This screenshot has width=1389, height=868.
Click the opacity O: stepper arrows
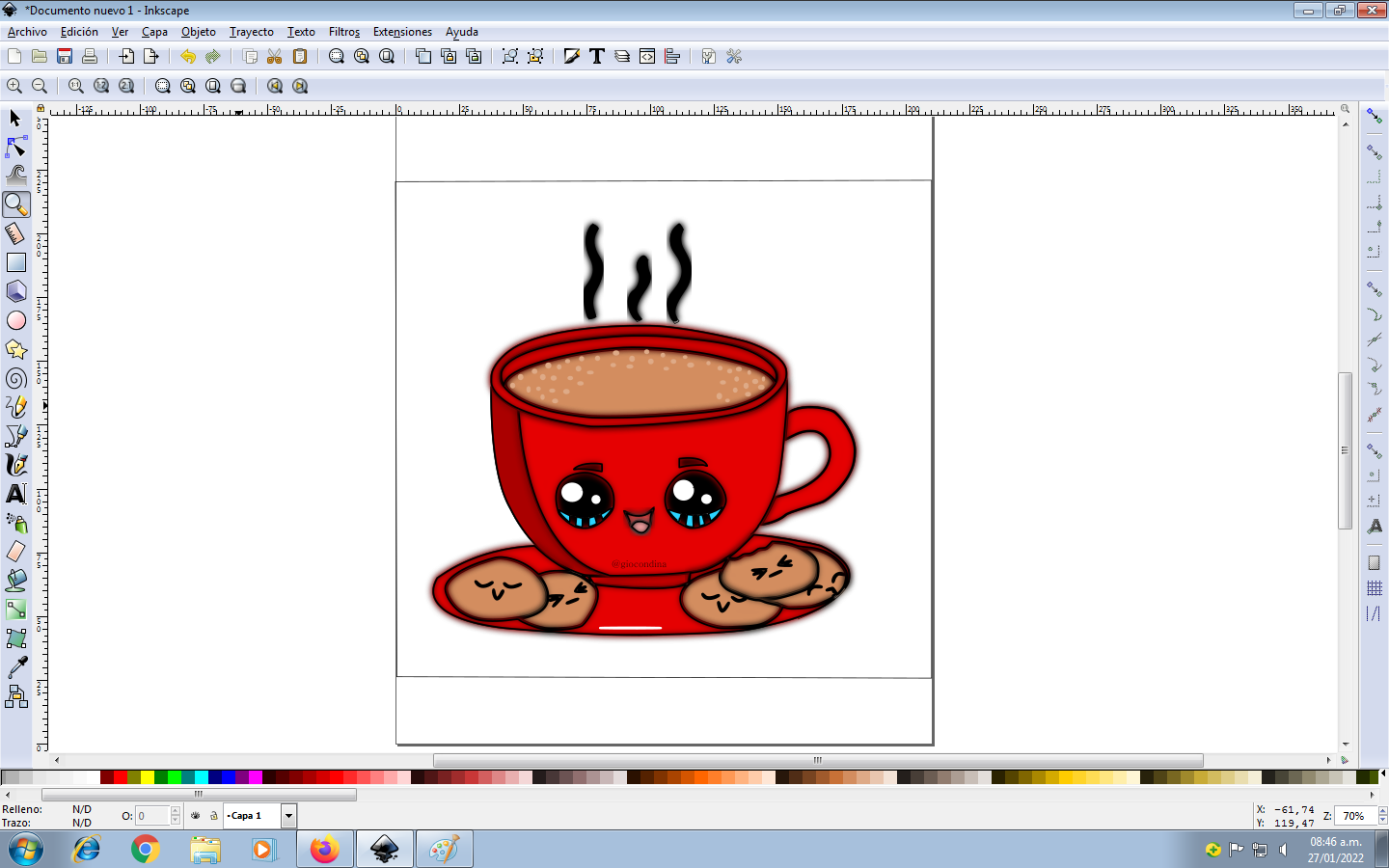(176, 816)
